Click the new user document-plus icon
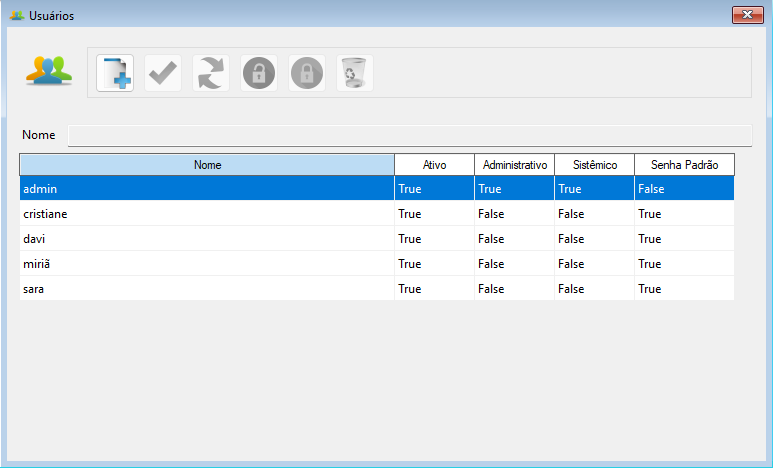The image size is (773, 468). 115,73
